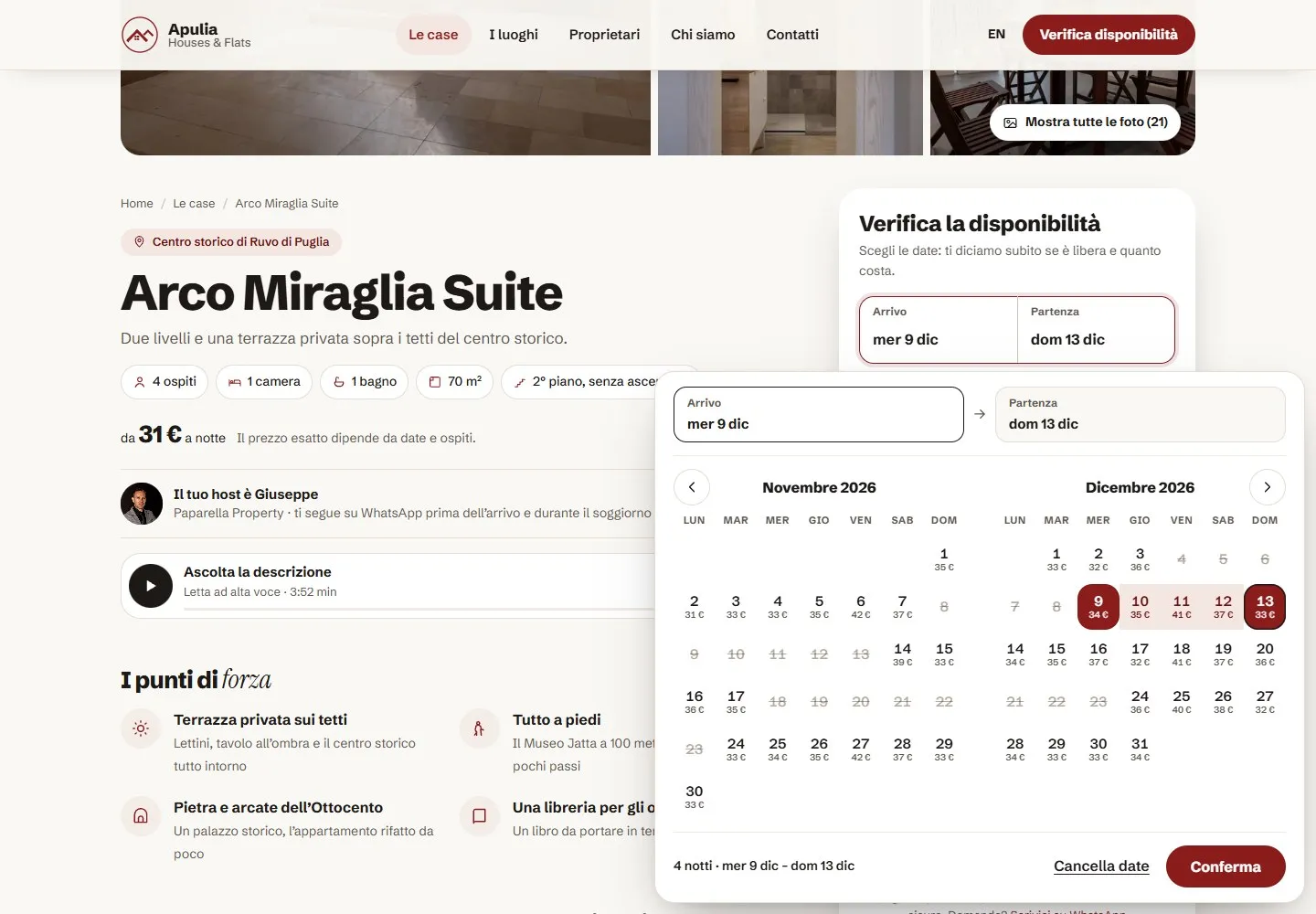Click the Arrivo field in availability card

(939, 330)
